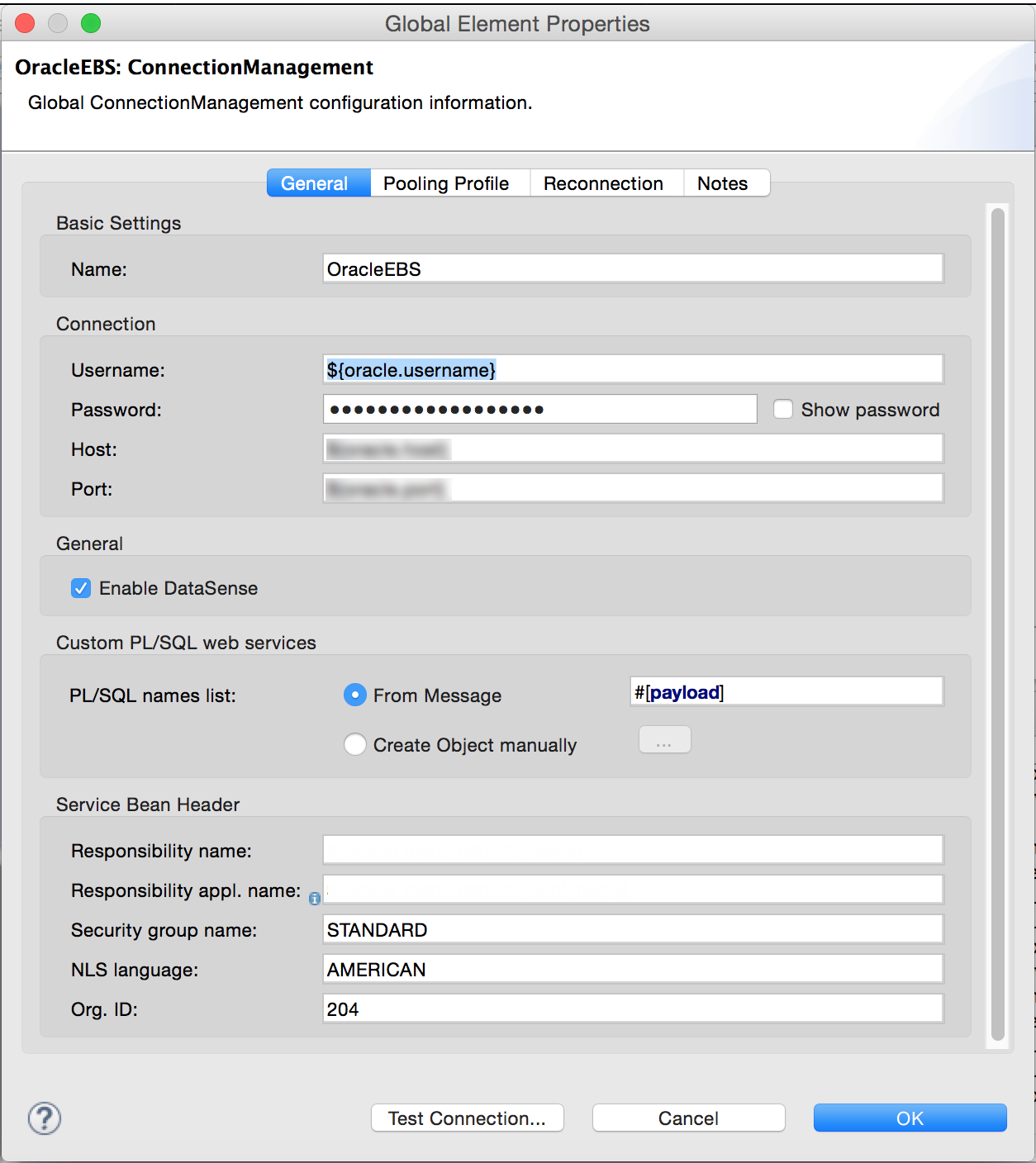The height and width of the screenshot is (1163, 1036).
Task: Click the help question mark icon
Action: tap(45, 1118)
